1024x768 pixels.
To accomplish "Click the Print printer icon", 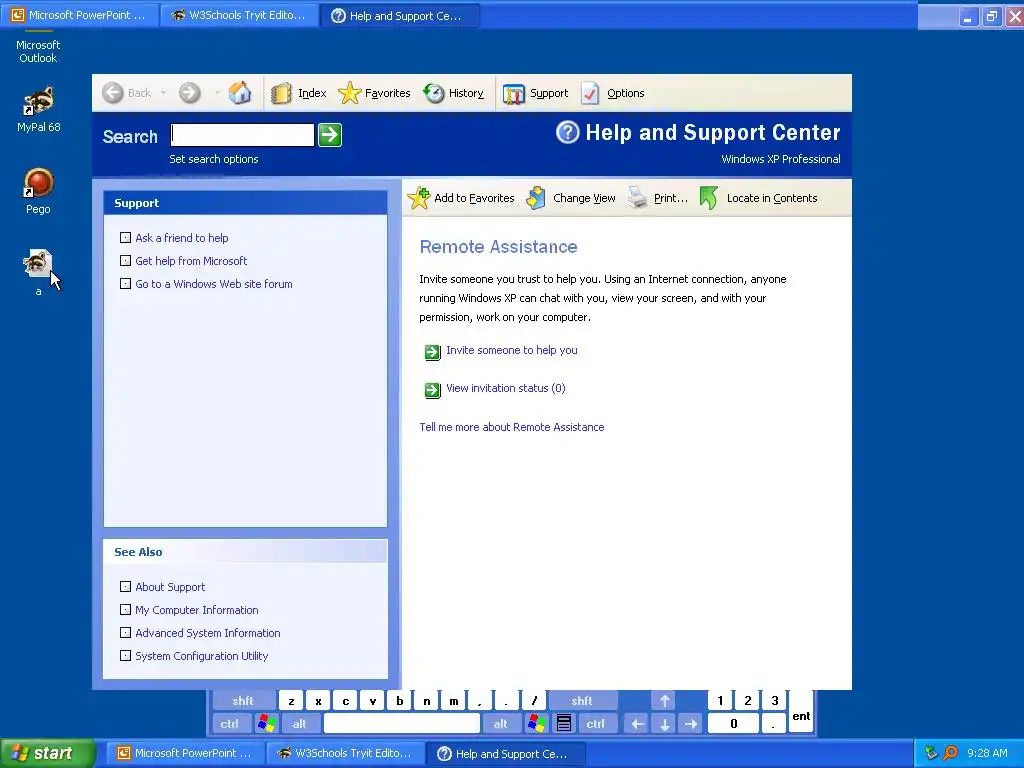I will pyautogui.click(x=637, y=198).
